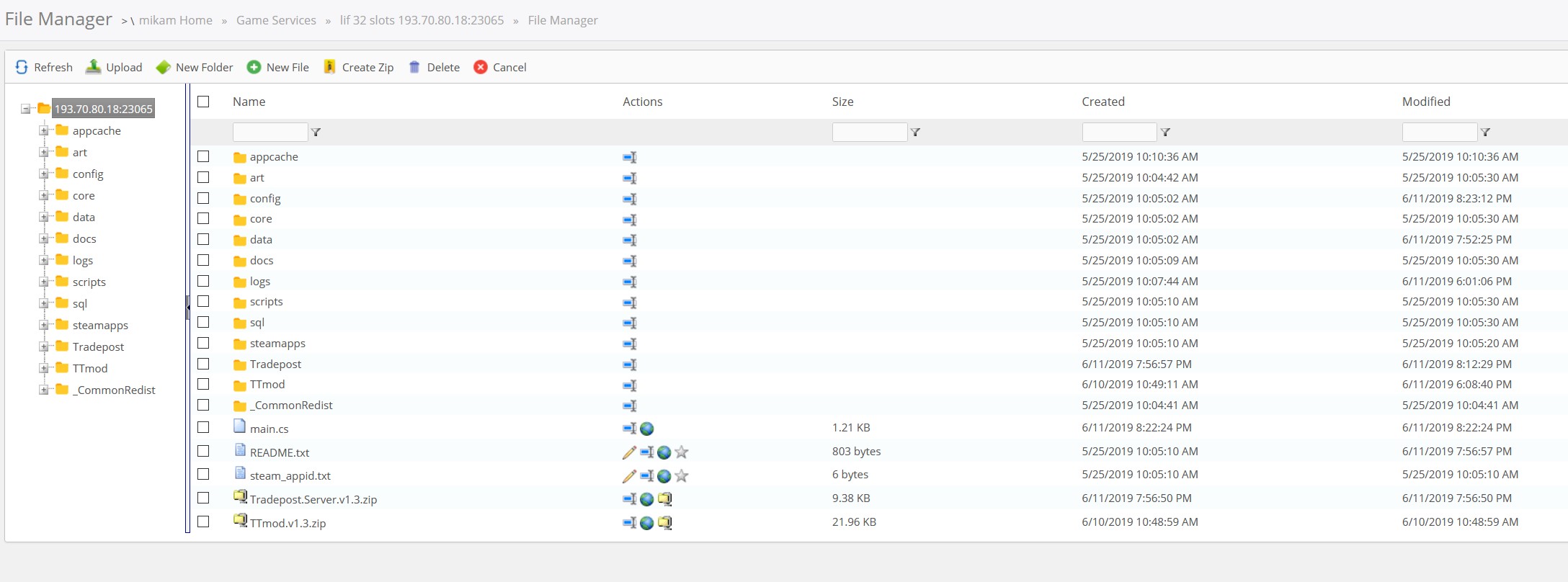Screen dimensions: 1568x582
Task: Collapse the 193.70.80.18:23065 root tree node
Action: (26, 109)
